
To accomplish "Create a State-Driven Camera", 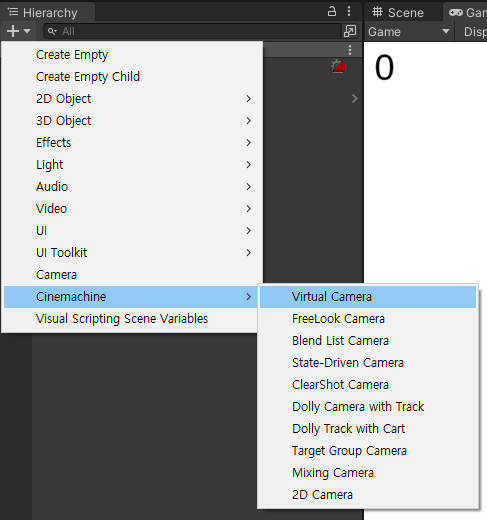I will click(368, 363).
